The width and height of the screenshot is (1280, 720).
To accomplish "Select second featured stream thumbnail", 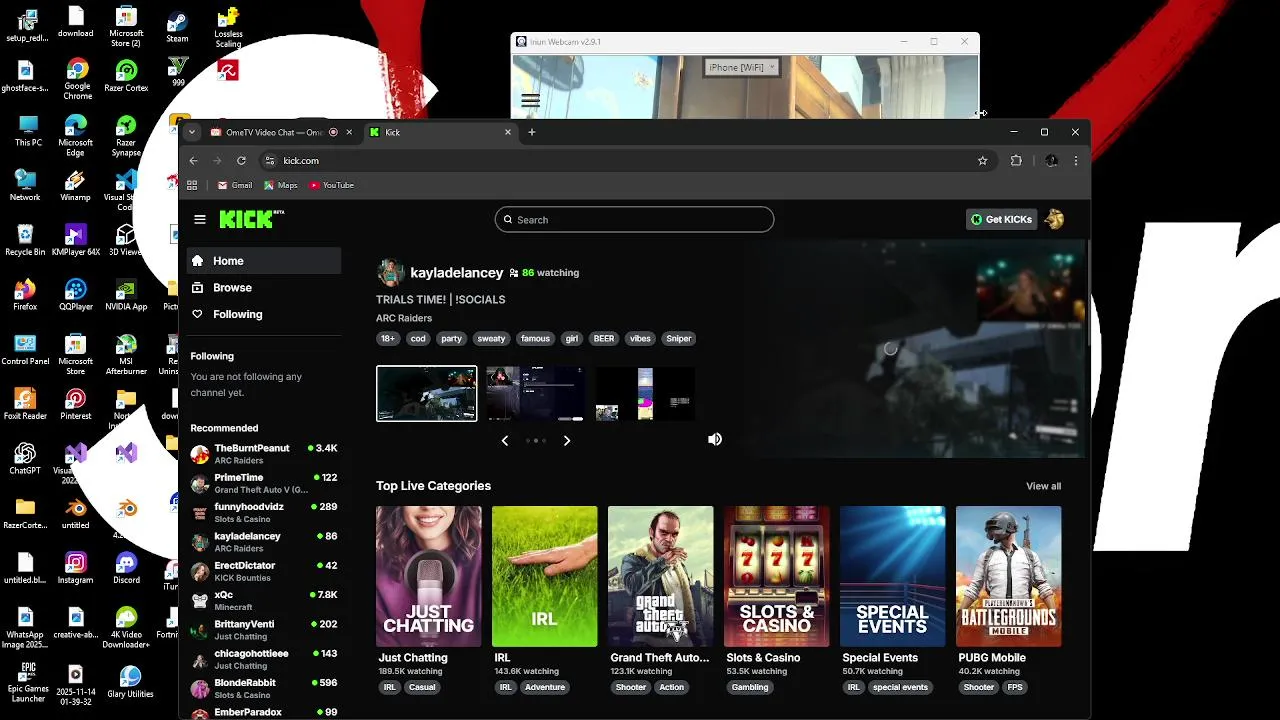I will (535, 393).
